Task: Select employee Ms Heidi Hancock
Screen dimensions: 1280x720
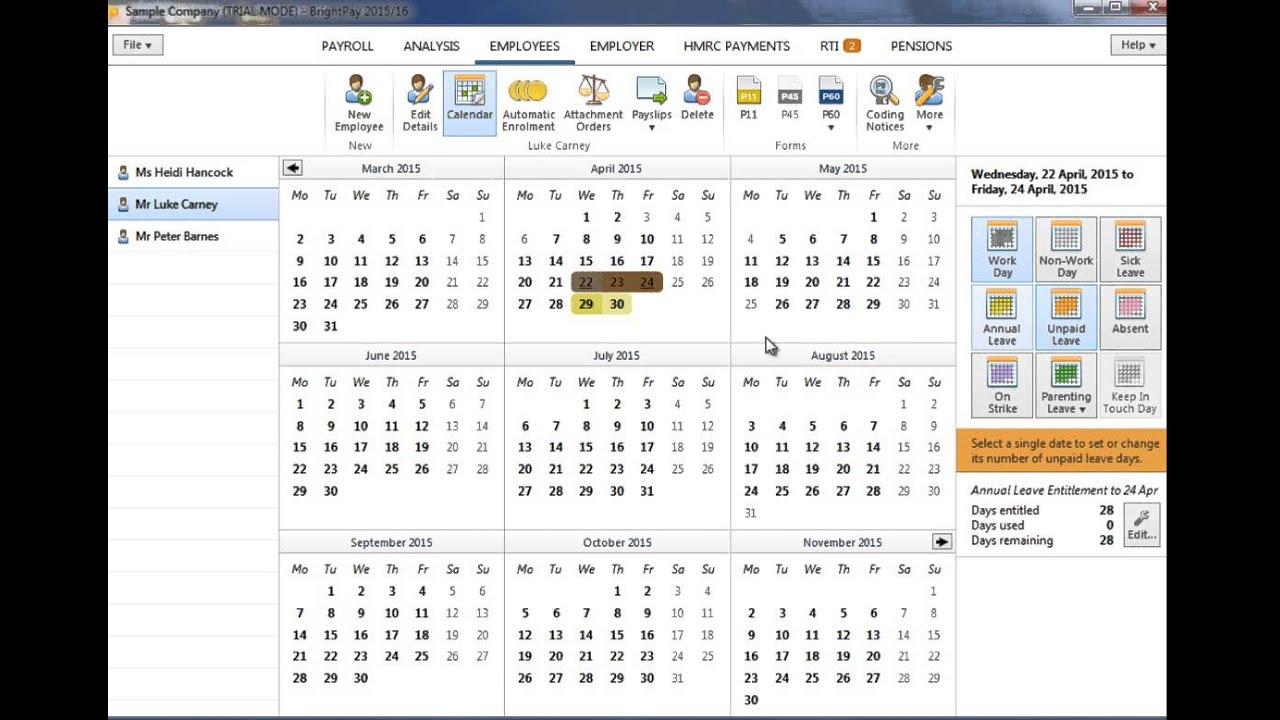Action: [x=193, y=172]
